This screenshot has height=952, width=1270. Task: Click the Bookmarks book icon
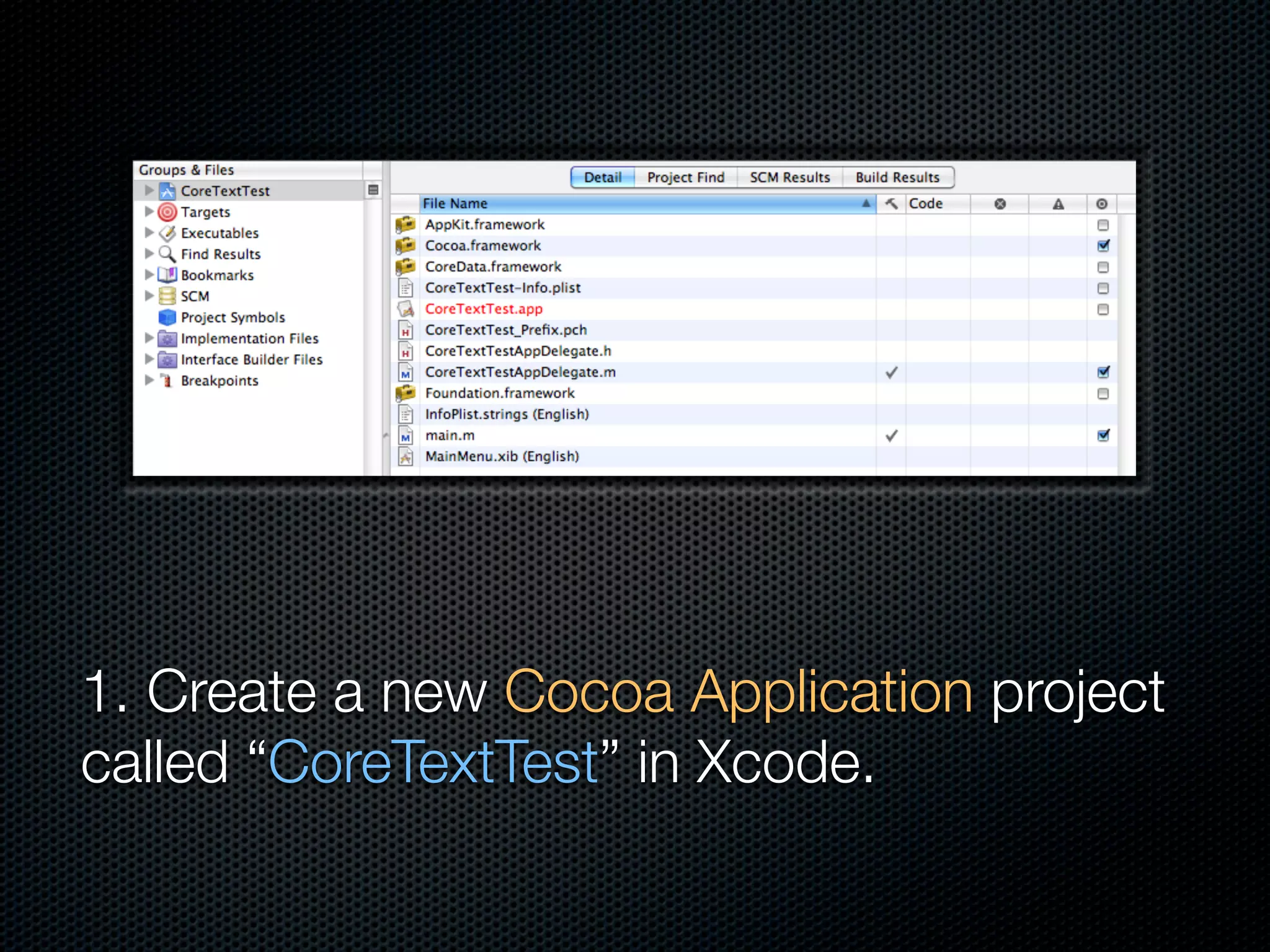[167, 275]
